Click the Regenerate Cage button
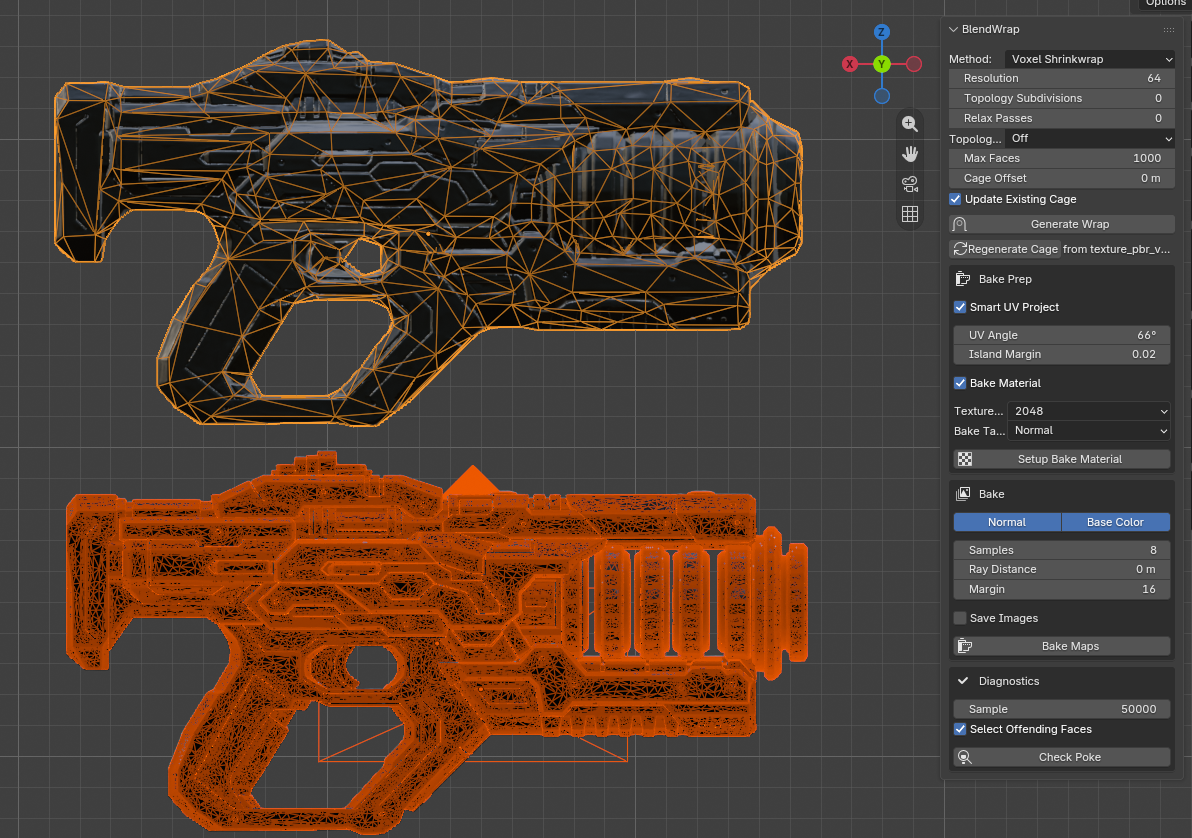The width and height of the screenshot is (1192, 838). 1005,249
